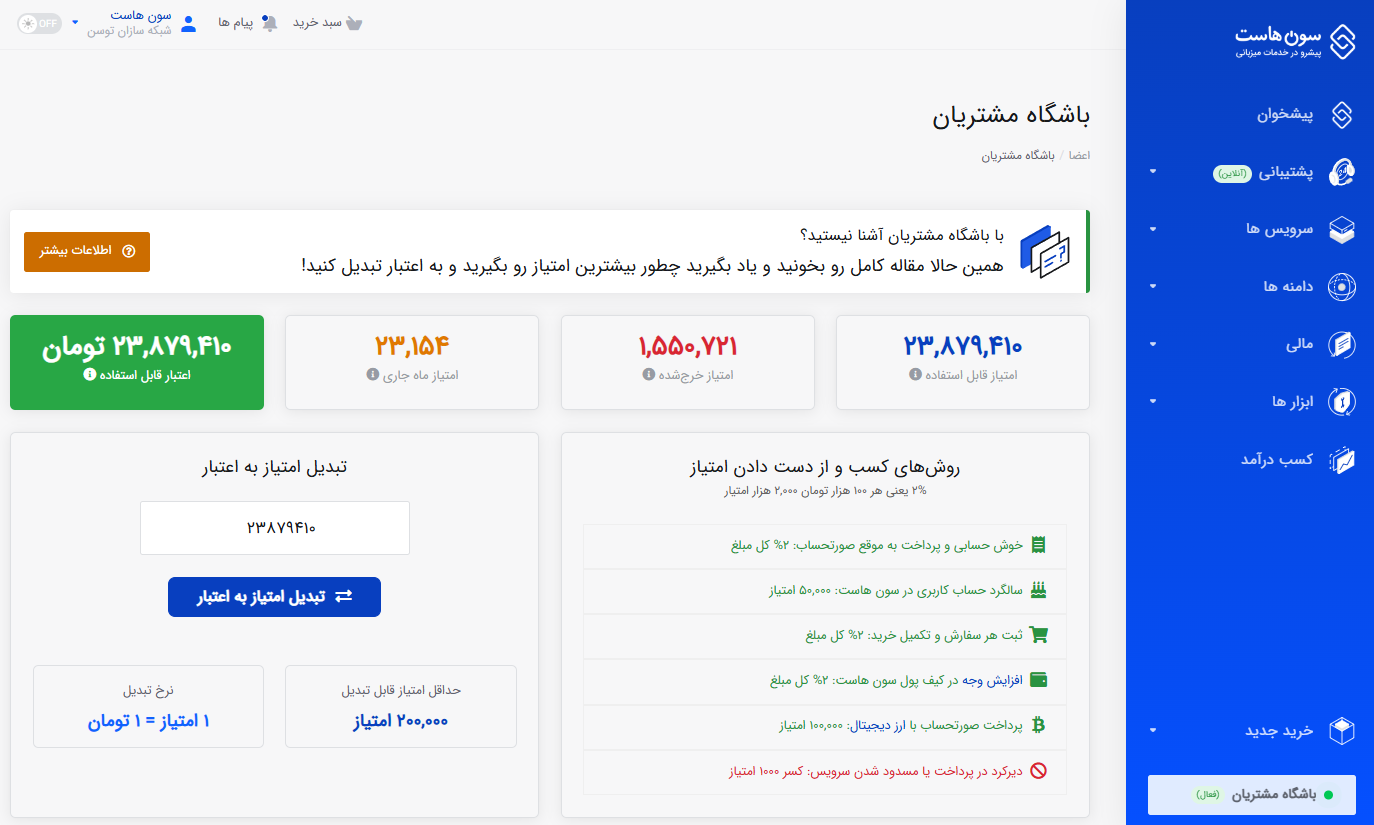Click the روش‌های کسب و از دست دادن امتیاز heading

tap(826, 467)
